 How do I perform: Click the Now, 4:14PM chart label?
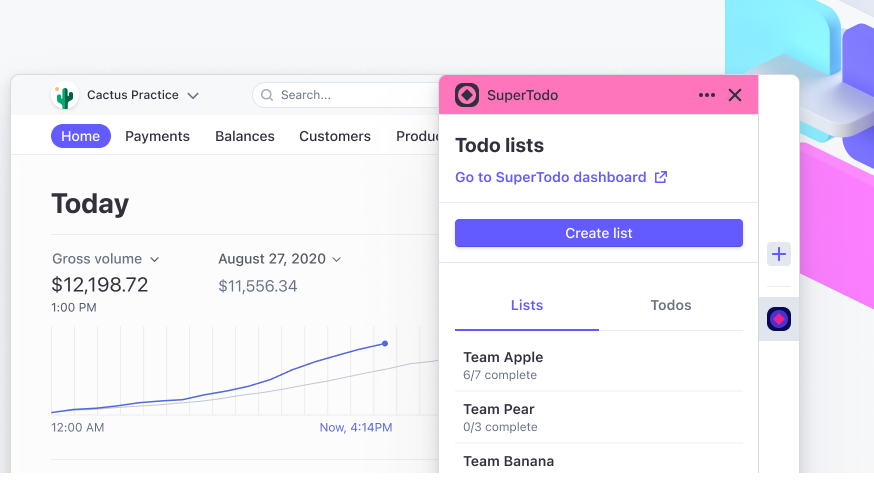tap(356, 428)
